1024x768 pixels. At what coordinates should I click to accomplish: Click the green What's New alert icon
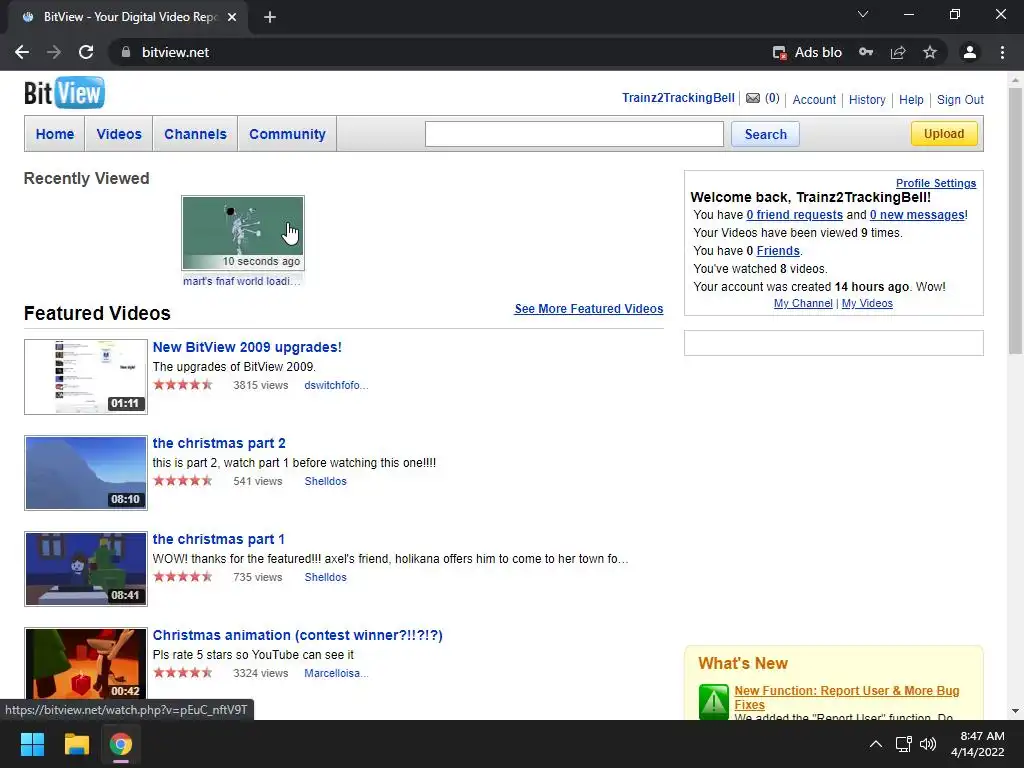click(x=713, y=701)
